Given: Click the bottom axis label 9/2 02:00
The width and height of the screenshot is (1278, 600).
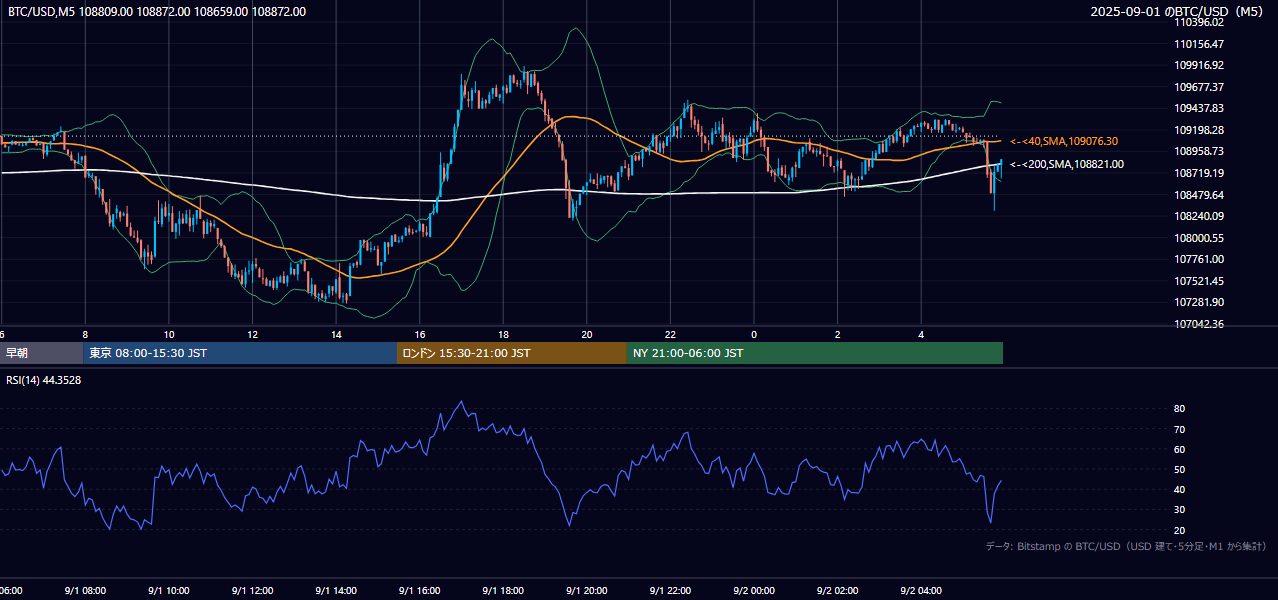Looking at the screenshot, I should pos(837,591).
